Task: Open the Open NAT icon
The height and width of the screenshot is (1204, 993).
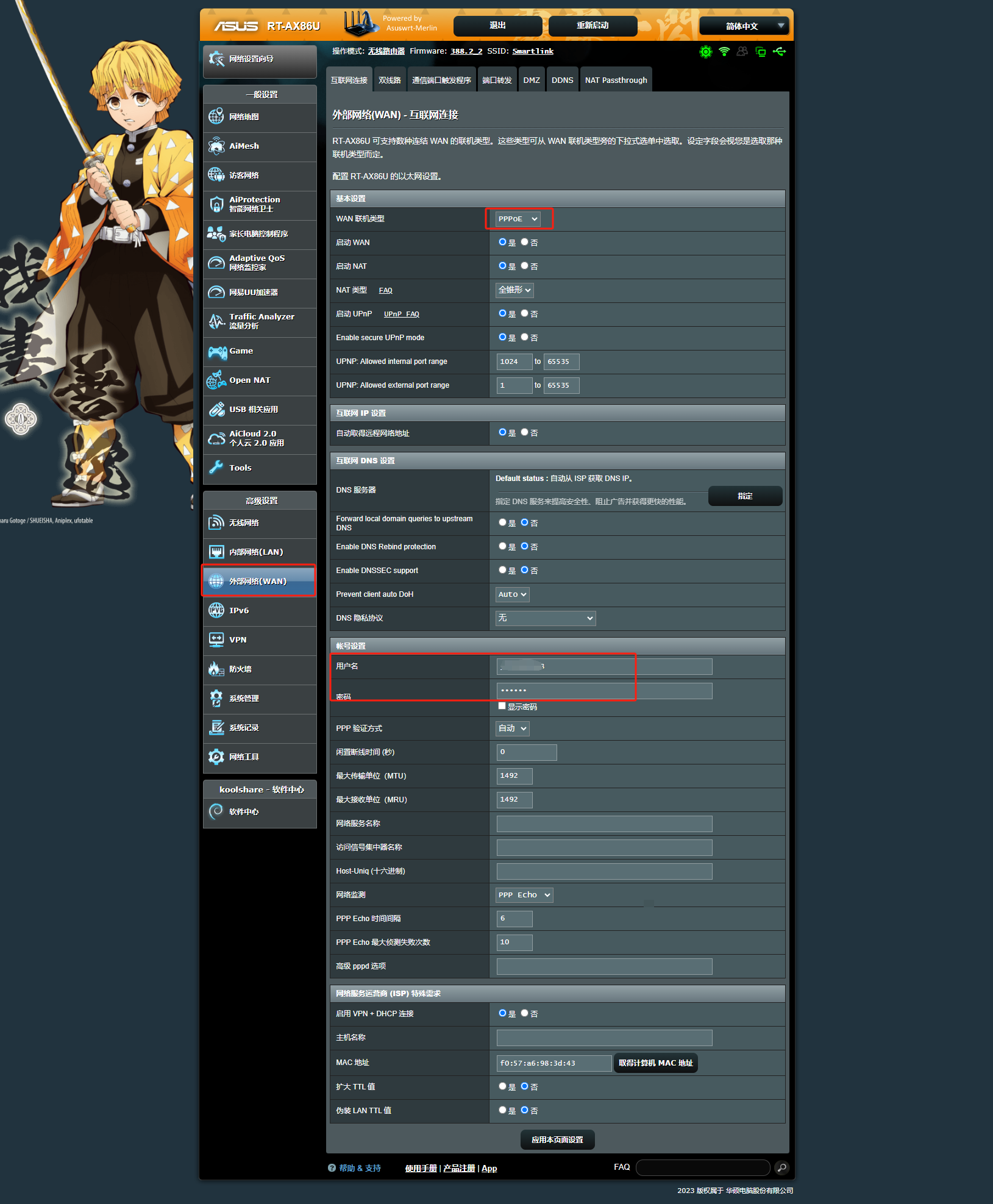Action: click(x=216, y=380)
